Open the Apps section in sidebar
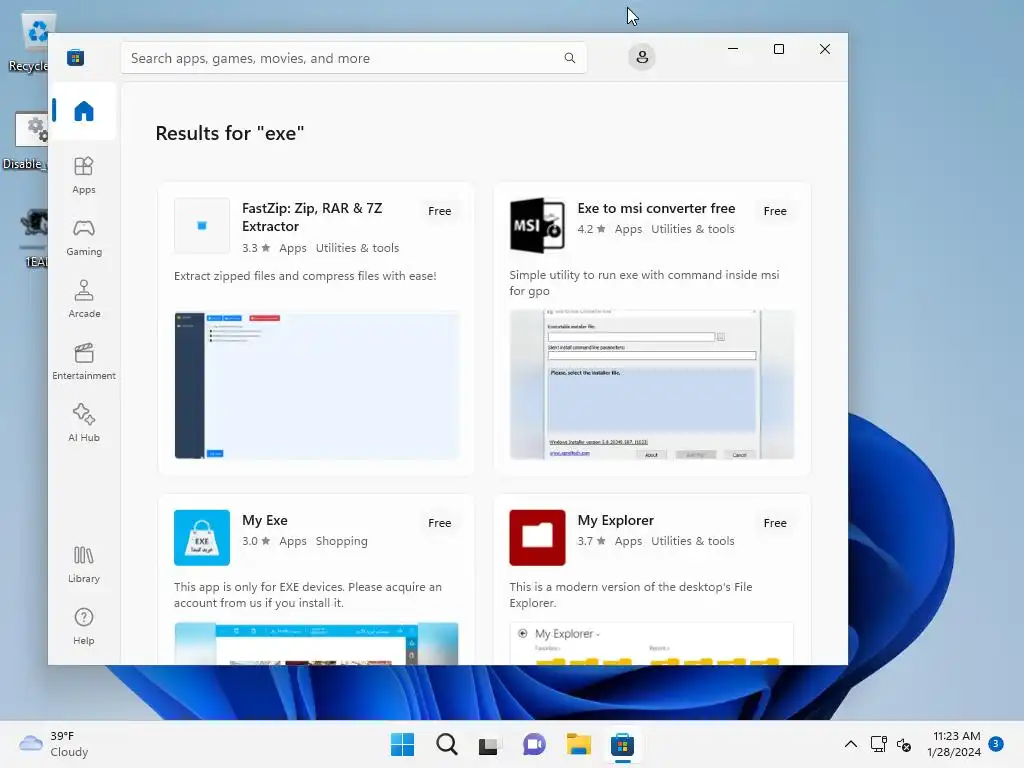Screen dimensions: 1024x768 [84, 175]
